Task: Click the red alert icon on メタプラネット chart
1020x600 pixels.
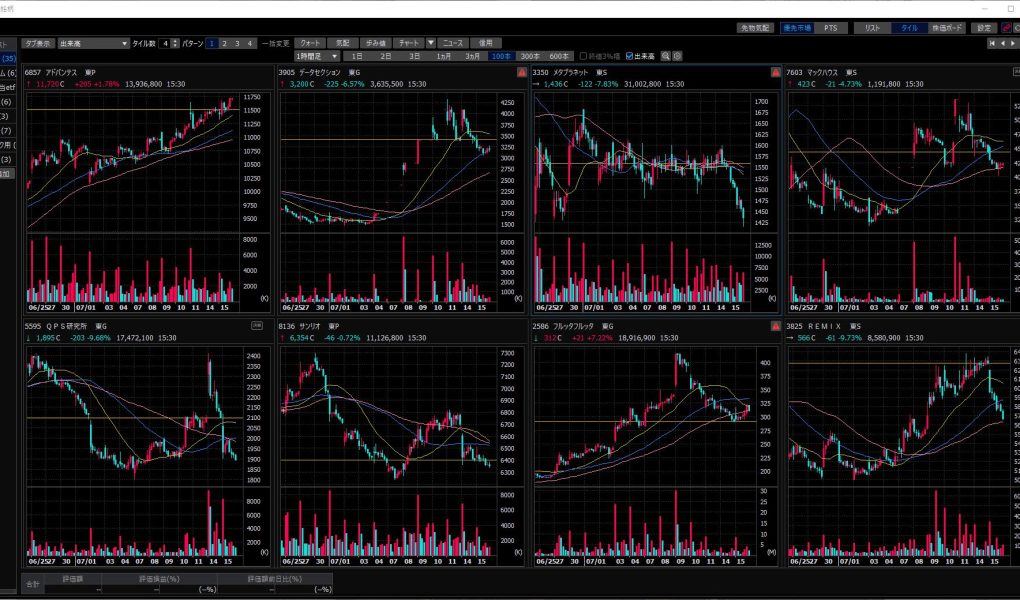Action: point(775,73)
